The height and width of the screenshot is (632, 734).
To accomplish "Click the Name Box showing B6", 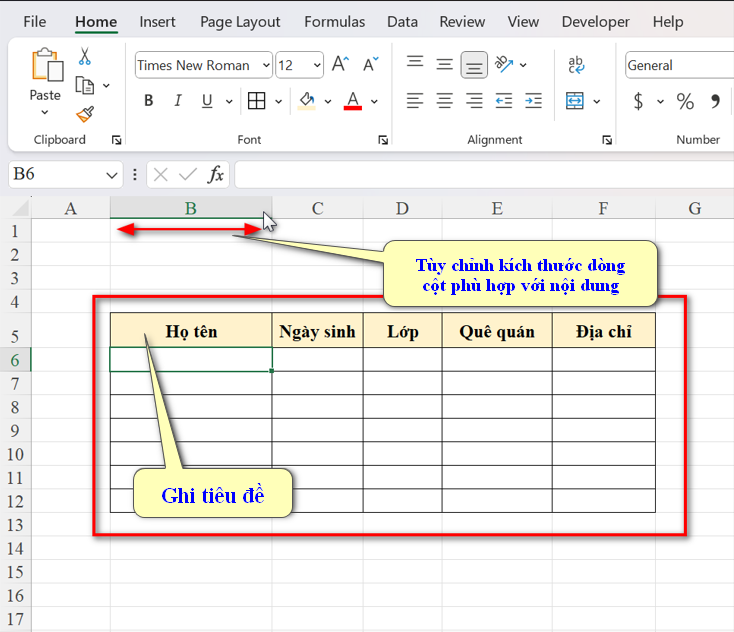I will (x=55, y=175).
